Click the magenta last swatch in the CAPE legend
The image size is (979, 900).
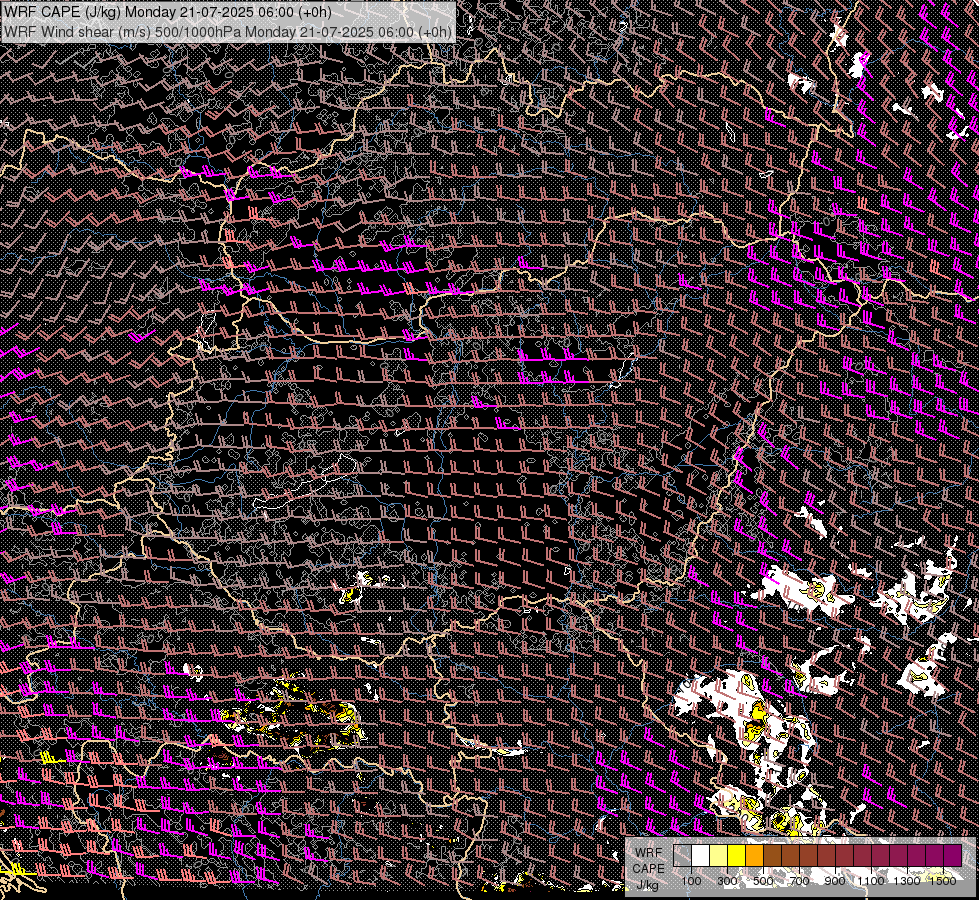[952, 855]
